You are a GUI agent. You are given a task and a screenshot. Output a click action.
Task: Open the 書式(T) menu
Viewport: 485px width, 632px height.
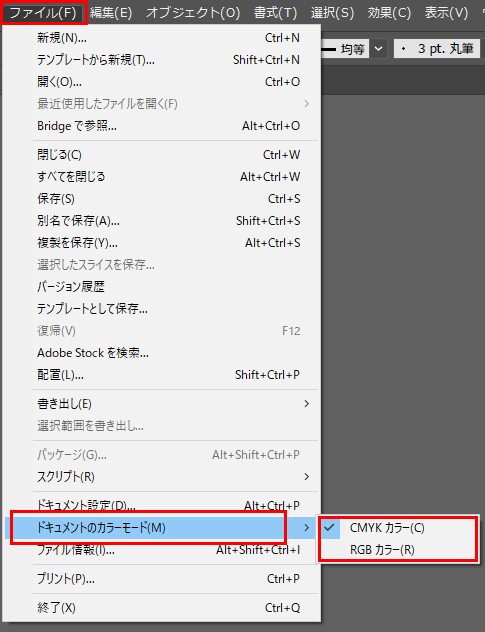tap(275, 13)
